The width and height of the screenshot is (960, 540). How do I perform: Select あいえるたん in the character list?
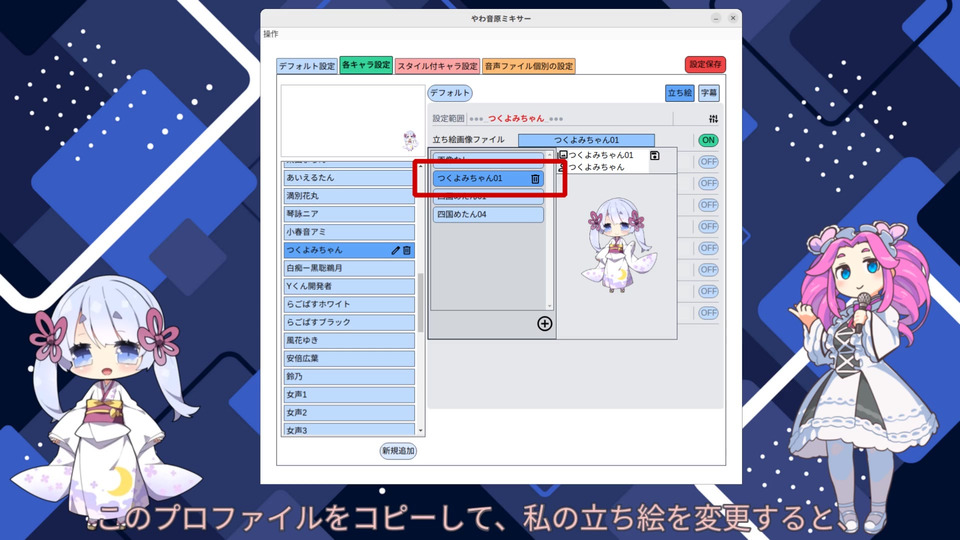tap(349, 178)
